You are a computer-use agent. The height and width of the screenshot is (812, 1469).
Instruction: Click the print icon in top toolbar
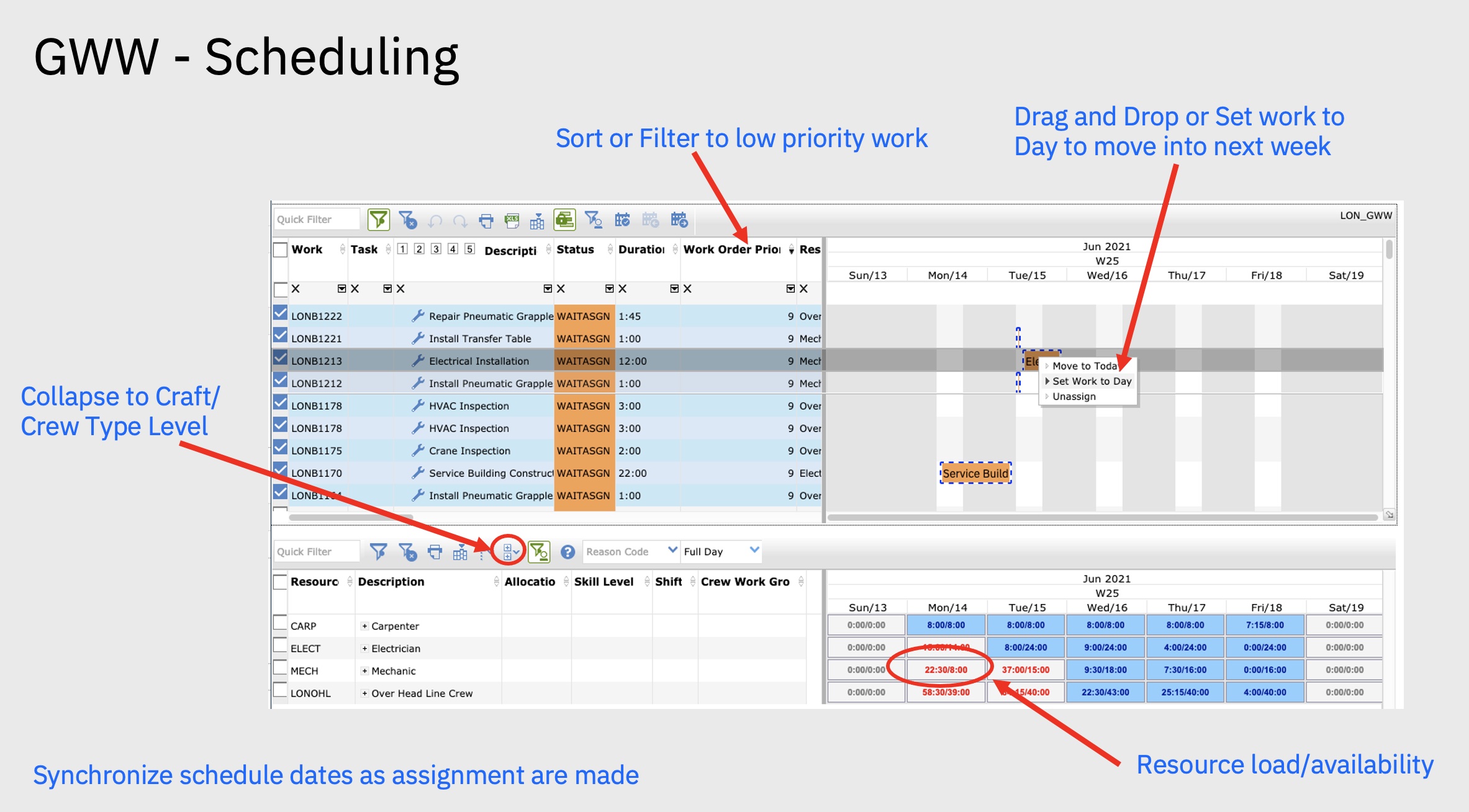tap(486, 220)
